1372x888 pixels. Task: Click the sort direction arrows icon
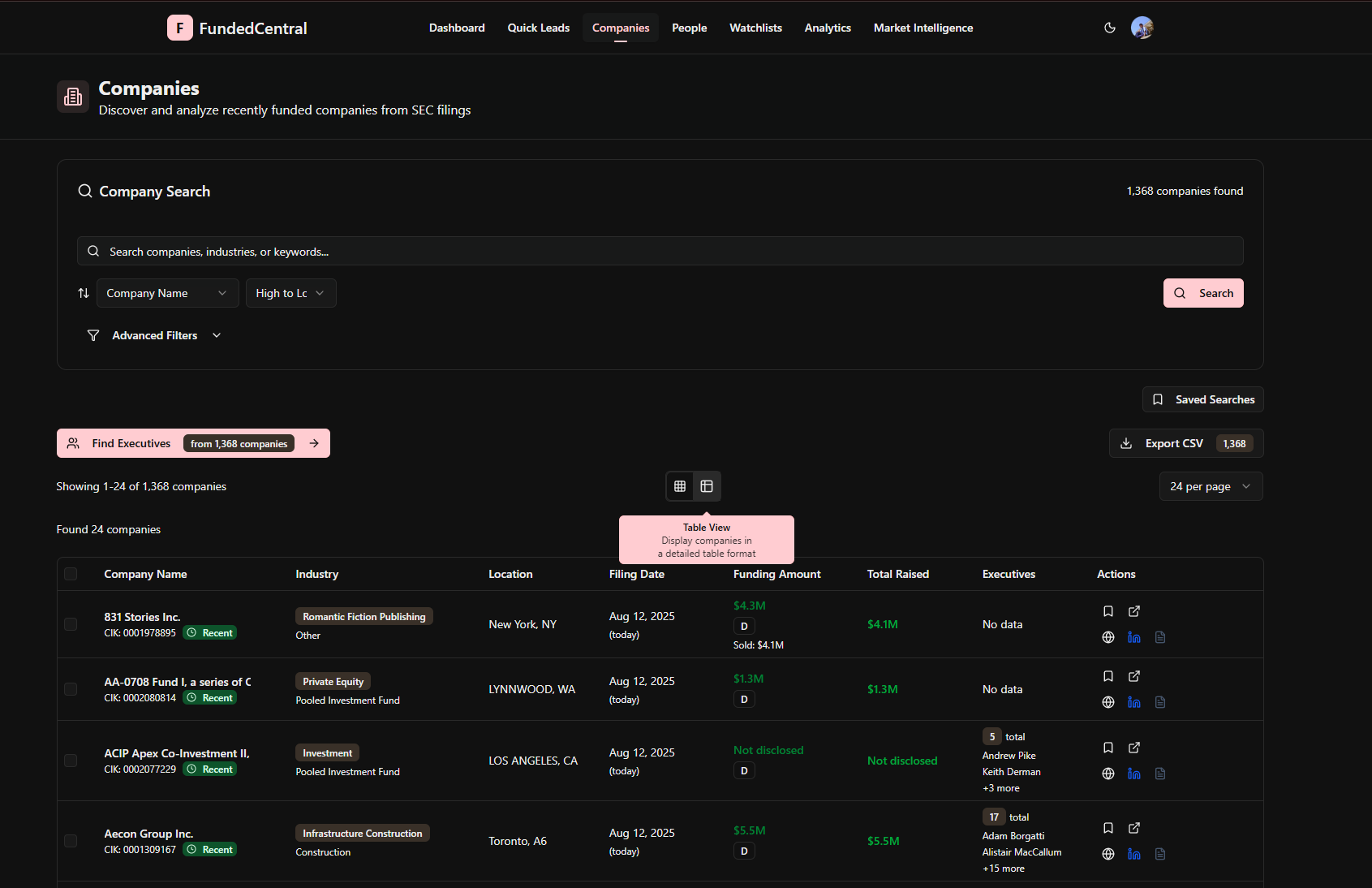(84, 293)
